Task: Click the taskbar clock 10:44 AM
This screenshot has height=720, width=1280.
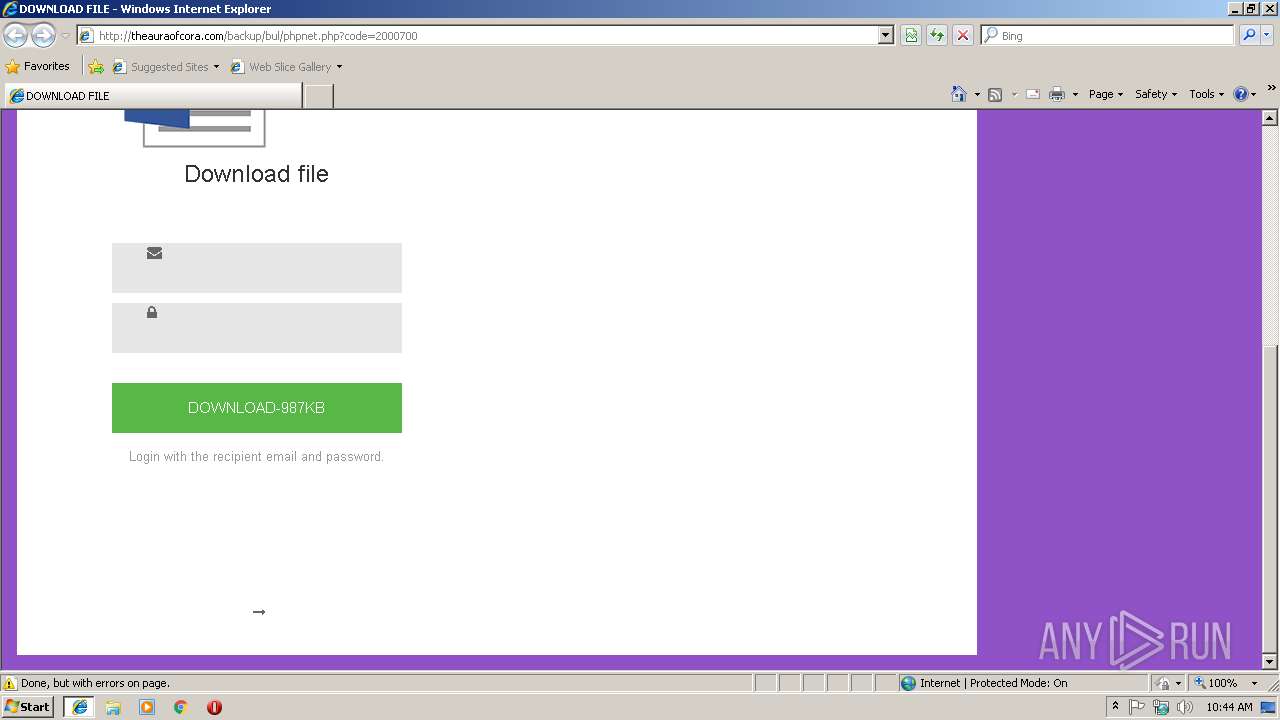Action: 1229,707
